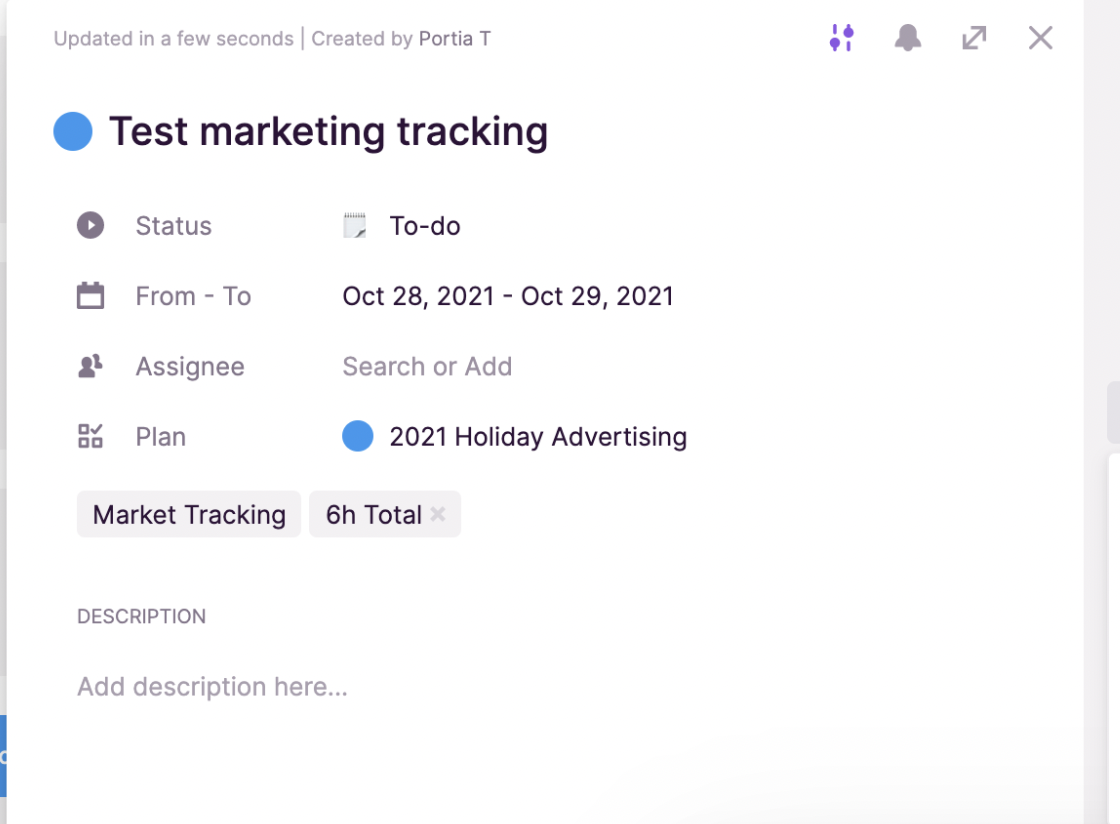The height and width of the screenshot is (824, 1120).
Task: Open the To-do status dropdown
Action: 424,226
